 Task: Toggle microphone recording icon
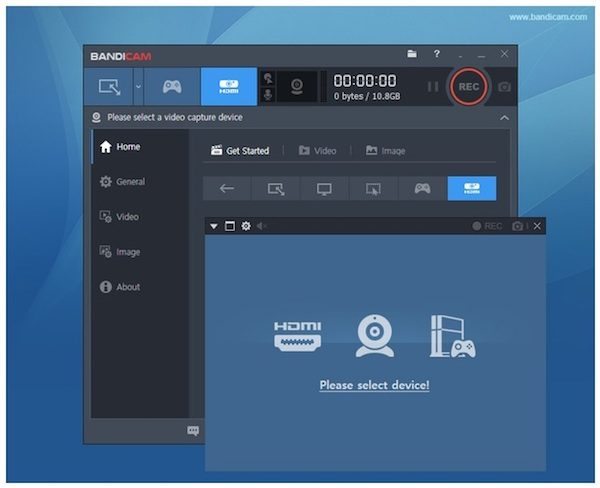268,95
